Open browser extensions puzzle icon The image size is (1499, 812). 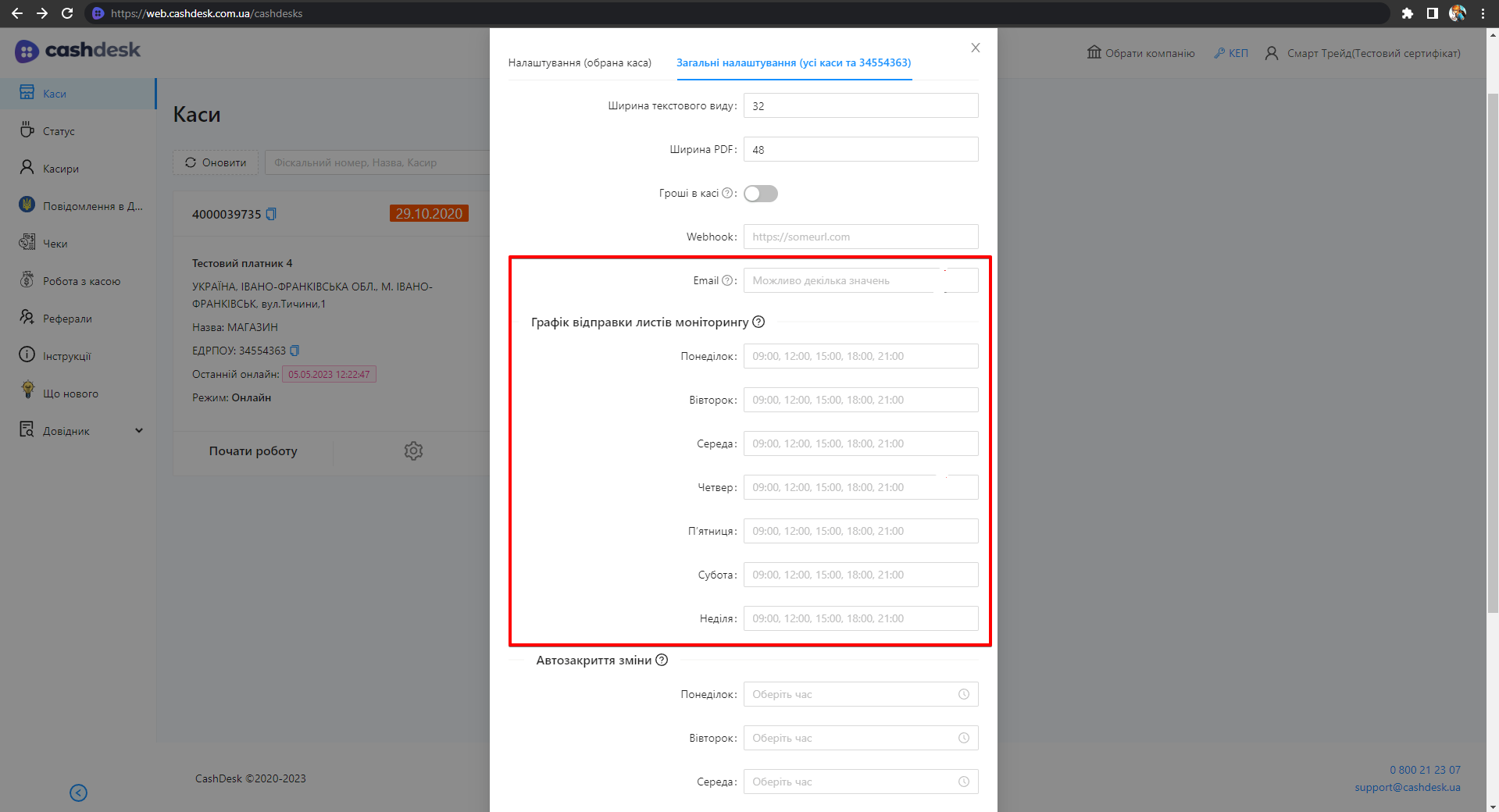[x=1407, y=13]
